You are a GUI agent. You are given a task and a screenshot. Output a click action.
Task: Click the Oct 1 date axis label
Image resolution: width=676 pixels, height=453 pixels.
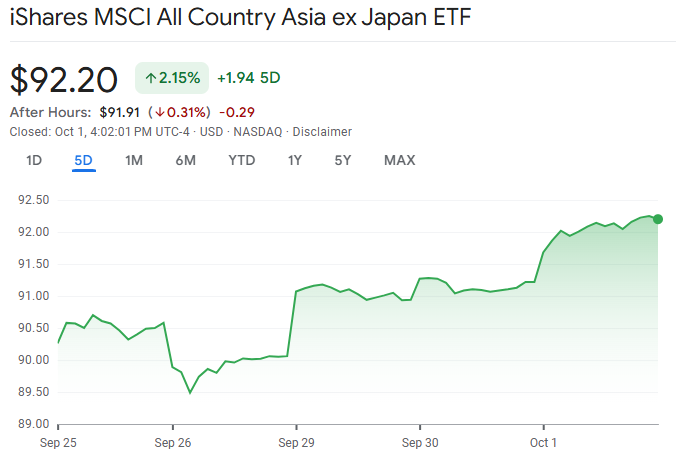[x=542, y=441]
